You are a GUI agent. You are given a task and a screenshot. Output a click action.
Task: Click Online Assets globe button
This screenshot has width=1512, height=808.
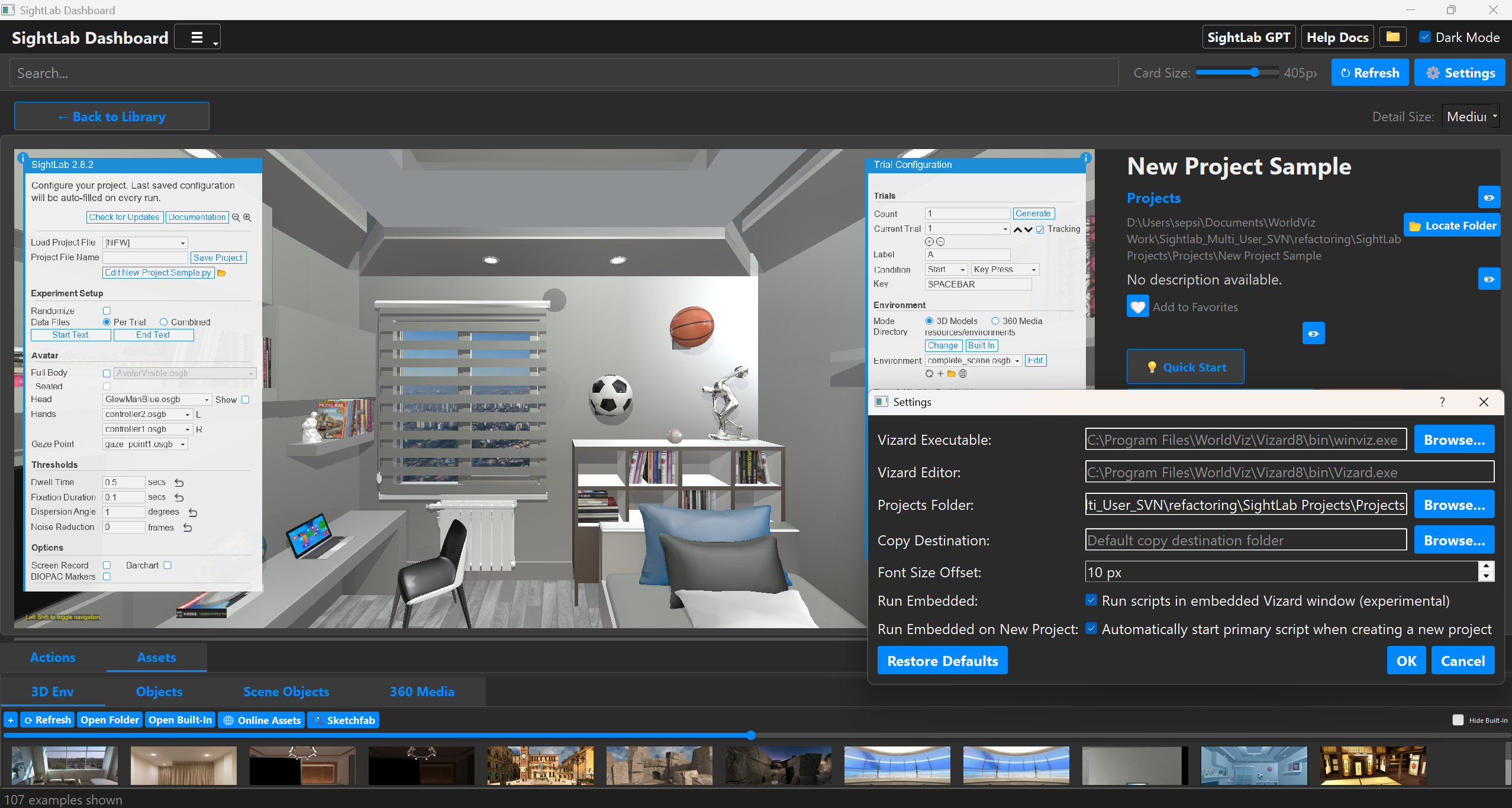[x=262, y=720]
